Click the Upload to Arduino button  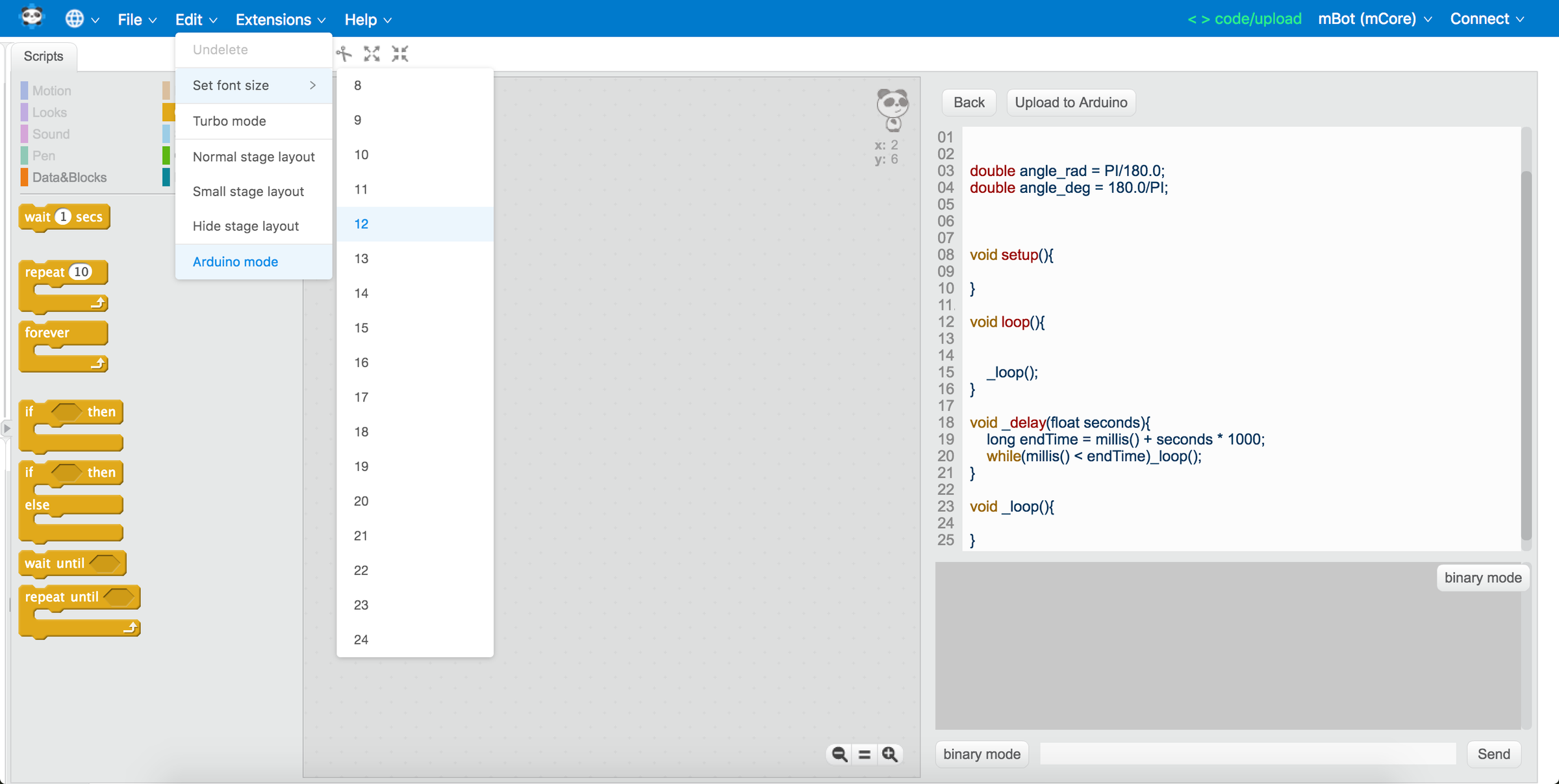coord(1071,102)
